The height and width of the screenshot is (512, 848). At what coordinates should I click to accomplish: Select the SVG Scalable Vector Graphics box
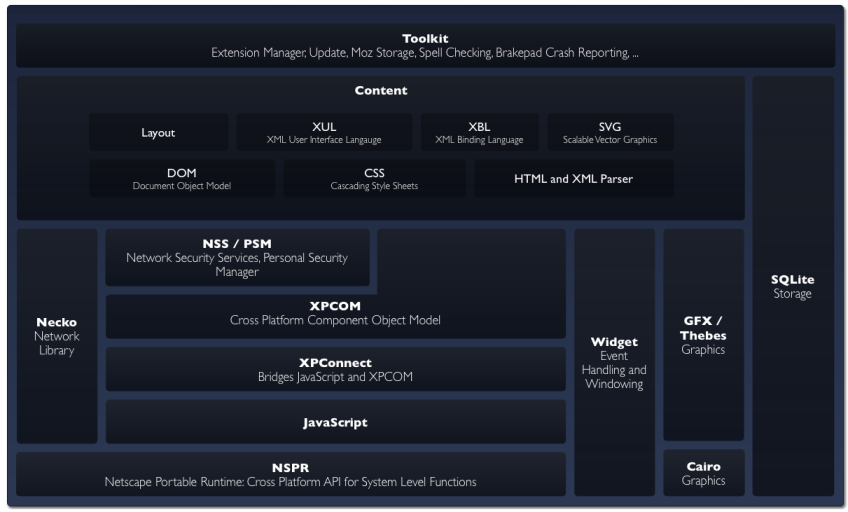click(610, 132)
